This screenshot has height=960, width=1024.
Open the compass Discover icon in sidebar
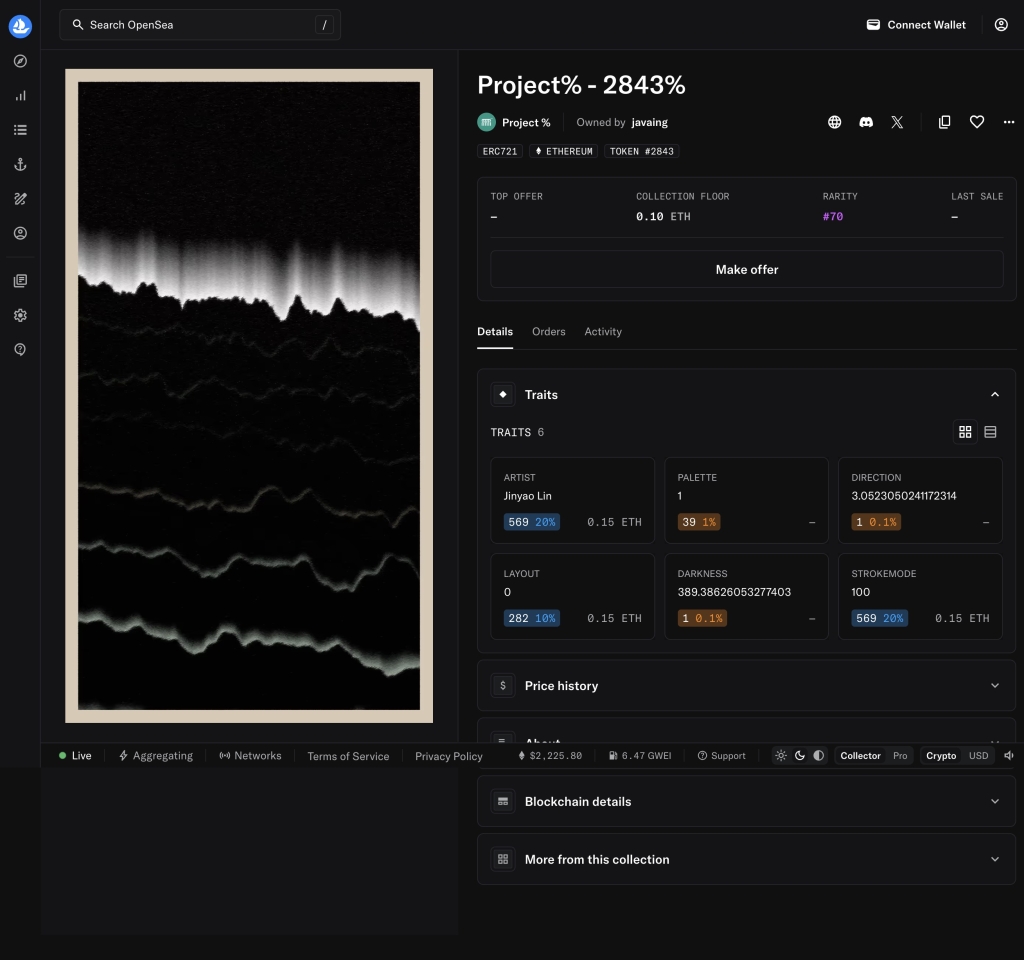20,61
